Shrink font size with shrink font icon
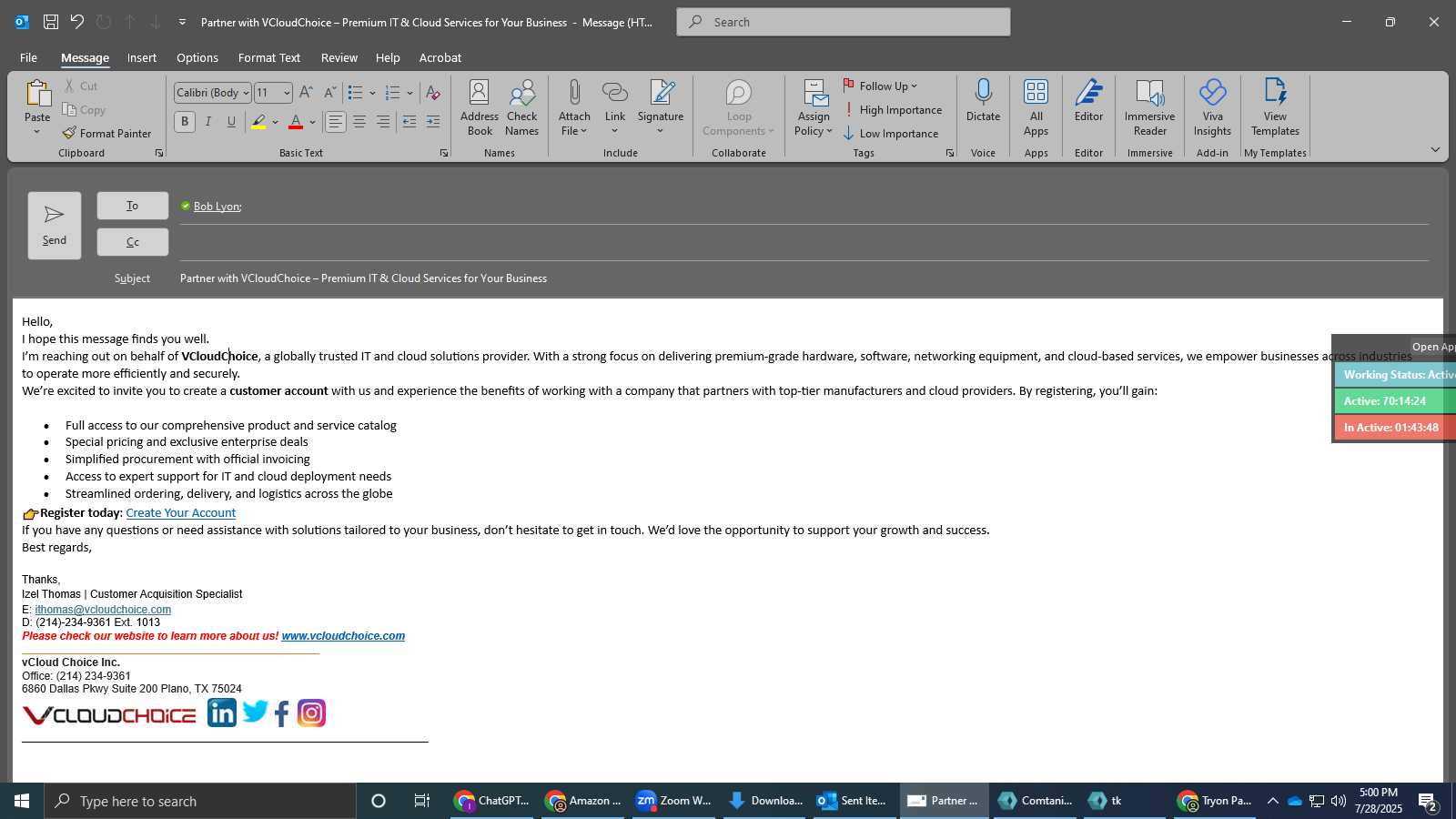The image size is (1456, 819). [x=329, y=93]
